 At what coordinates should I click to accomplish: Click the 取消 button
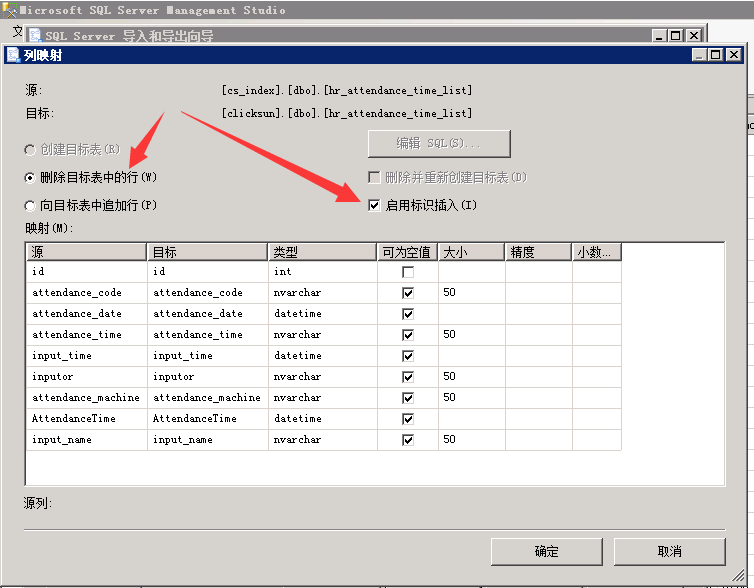669,551
